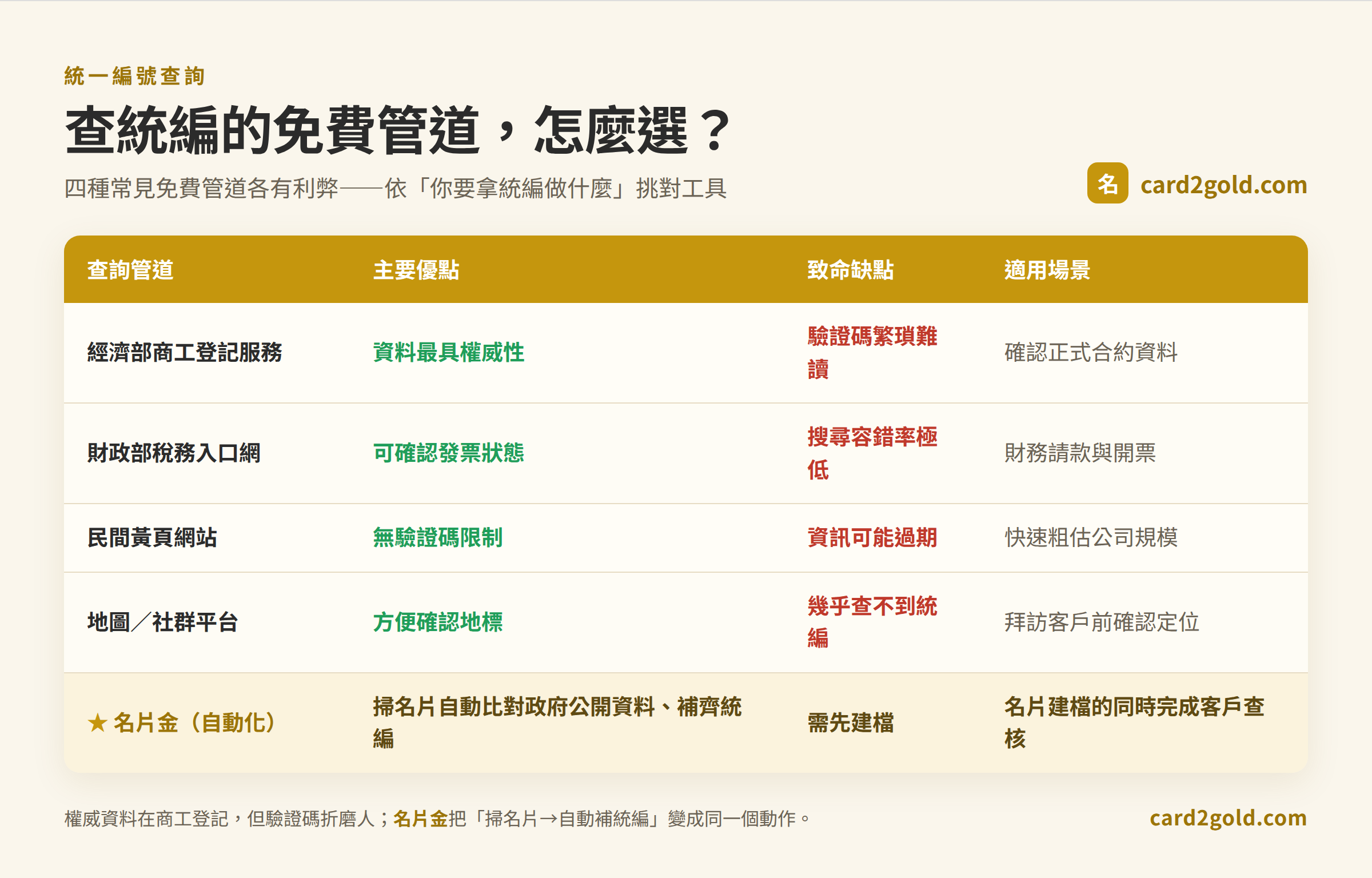Click the 主要優點 column header
The height and width of the screenshot is (878, 1372).
(416, 270)
